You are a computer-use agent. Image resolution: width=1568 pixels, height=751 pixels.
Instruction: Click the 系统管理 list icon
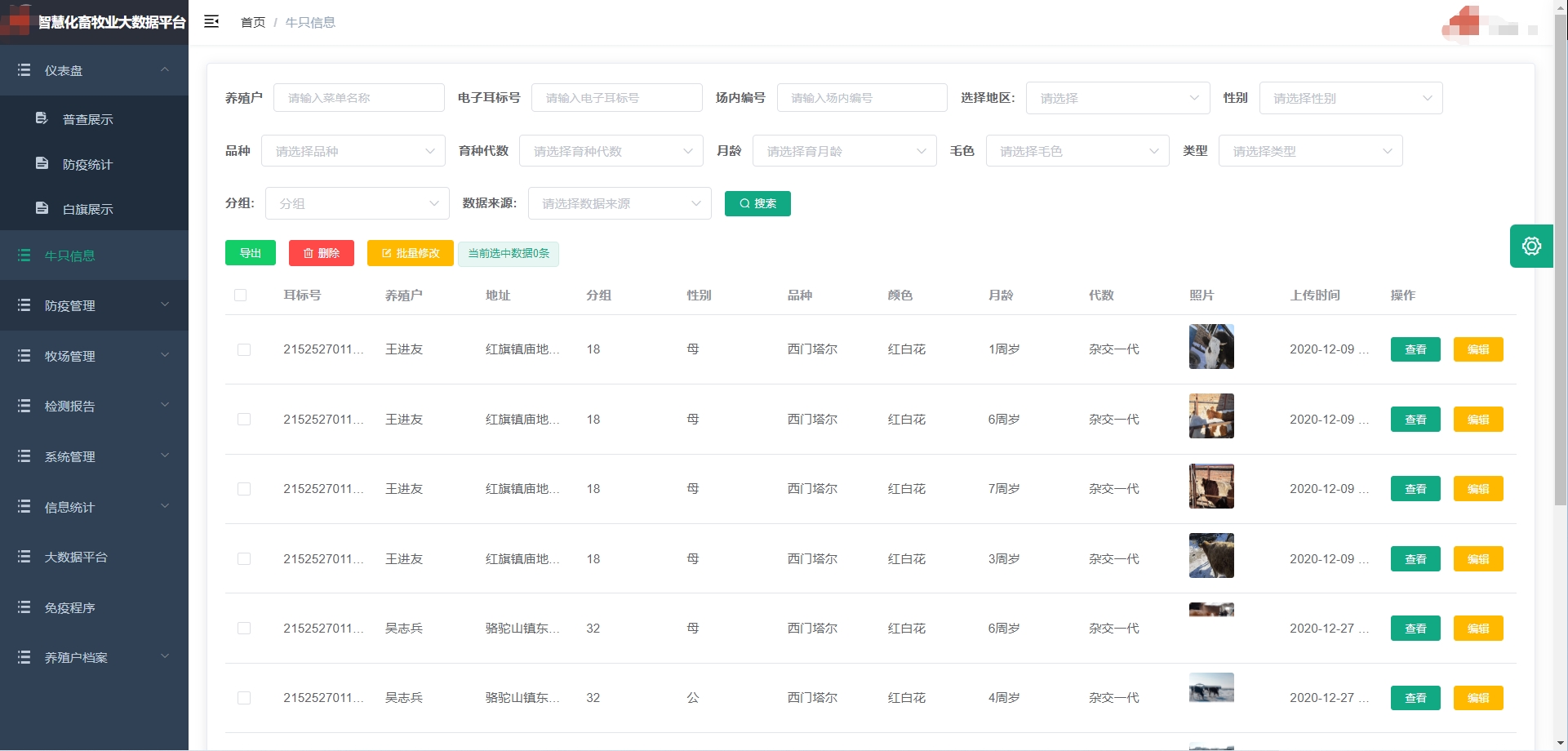pos(24,456)
